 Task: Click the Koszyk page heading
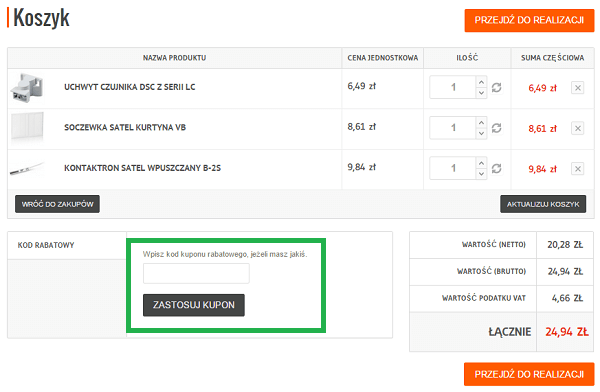41,18
